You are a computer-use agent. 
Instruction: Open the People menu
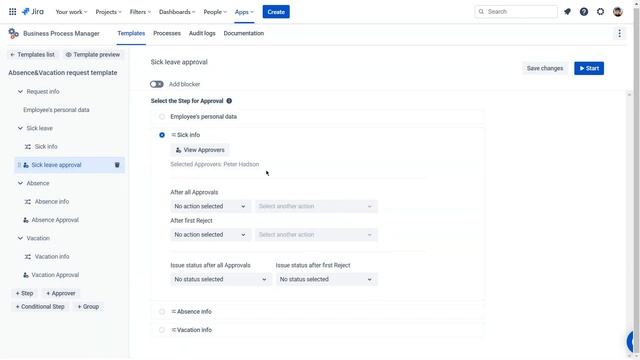tap(215, 12)
